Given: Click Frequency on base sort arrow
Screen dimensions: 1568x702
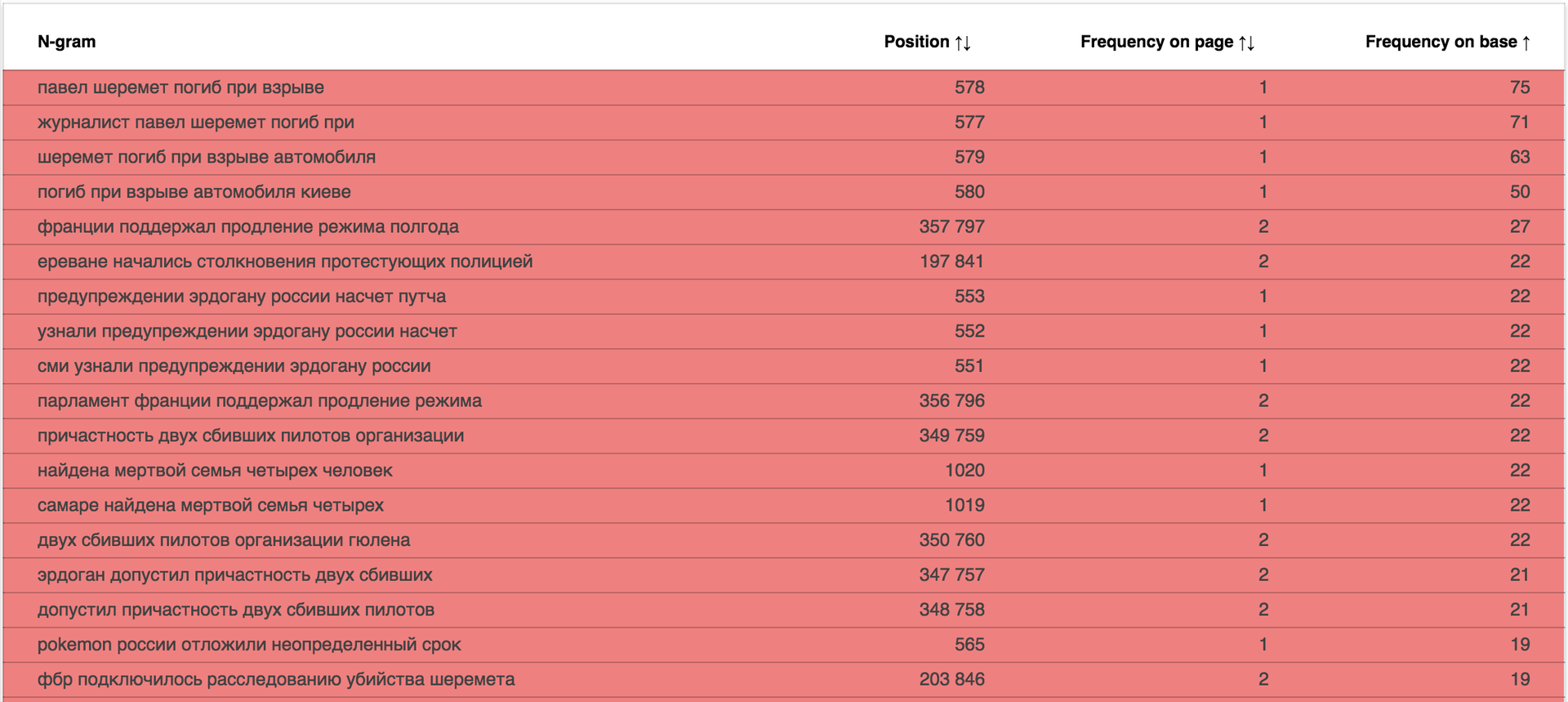Looking at the screenshot, I should click(1526, 42).
